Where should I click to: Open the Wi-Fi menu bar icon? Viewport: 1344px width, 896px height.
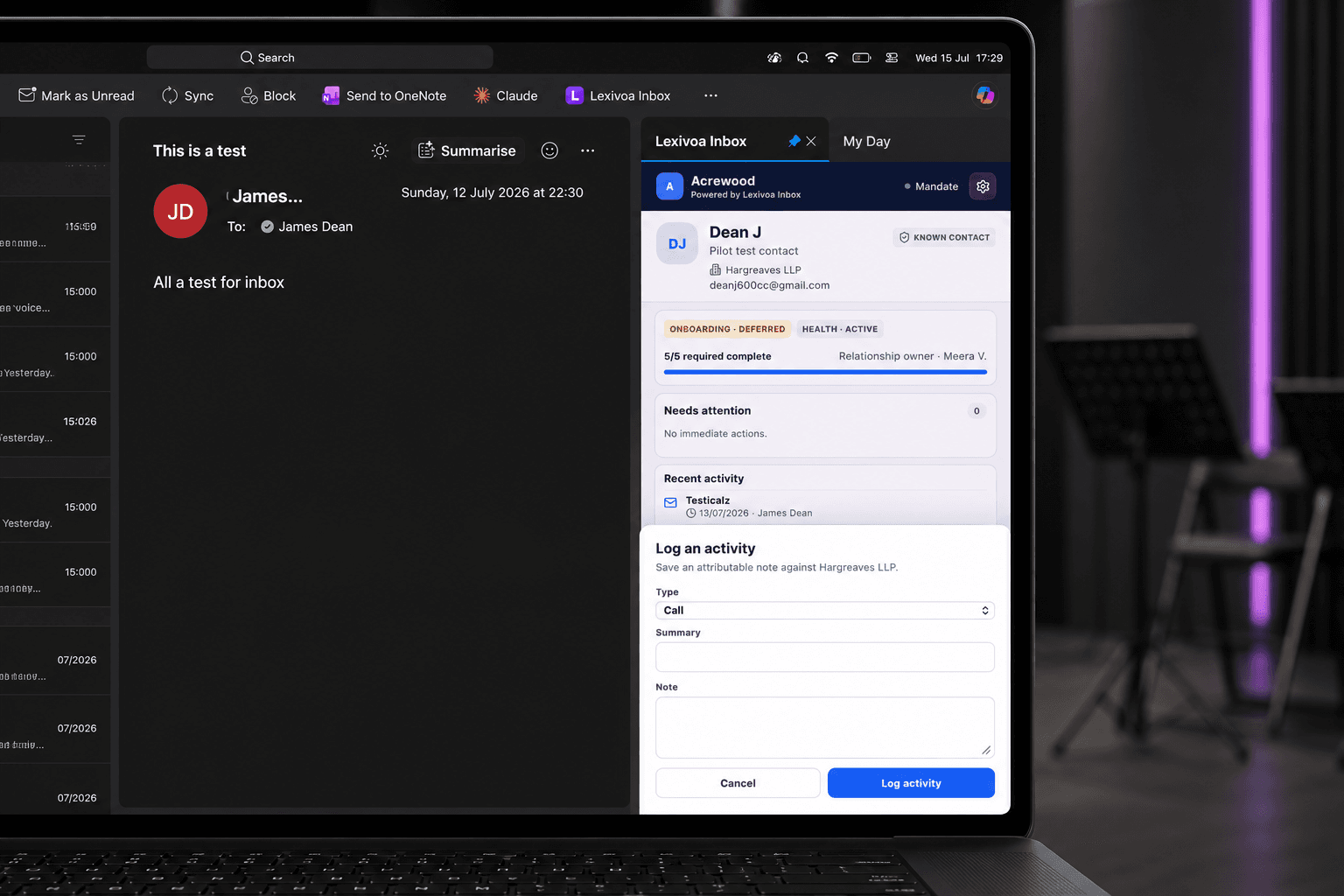[x=831, y=58]
